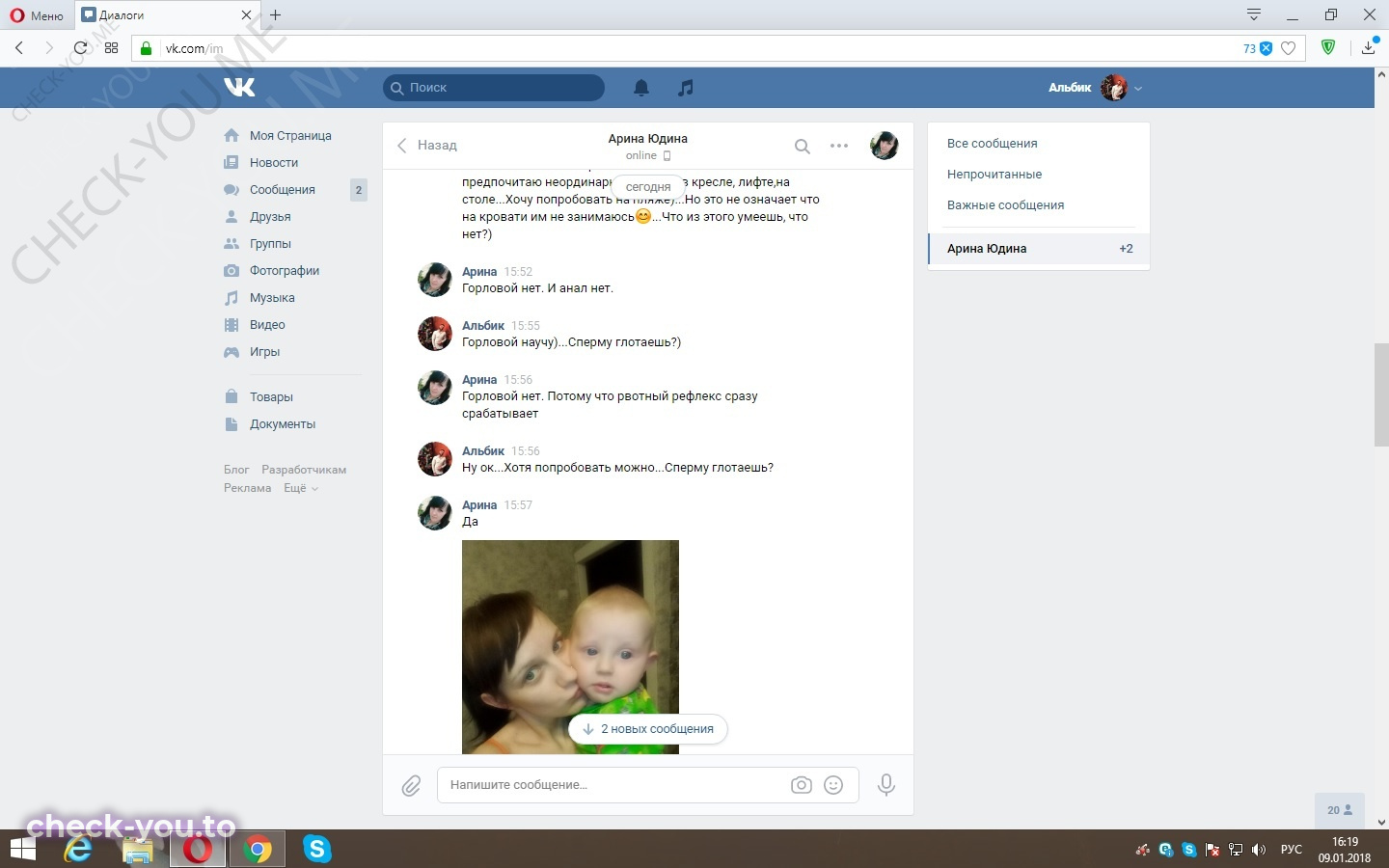Reload the page with refresh icon
This screenshot has width=1389, height=868.
[x=81, y=47]
